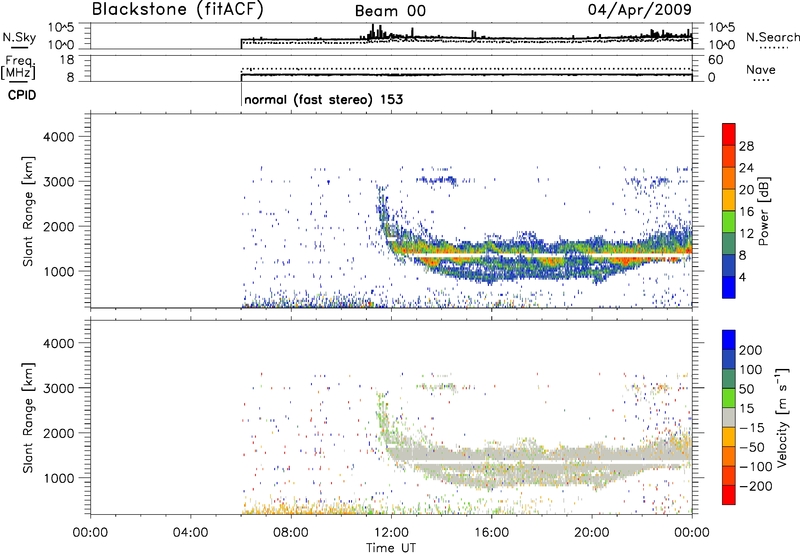Click the '08:00' time axis tick label
800x554 pixels.
click(291, 533)
